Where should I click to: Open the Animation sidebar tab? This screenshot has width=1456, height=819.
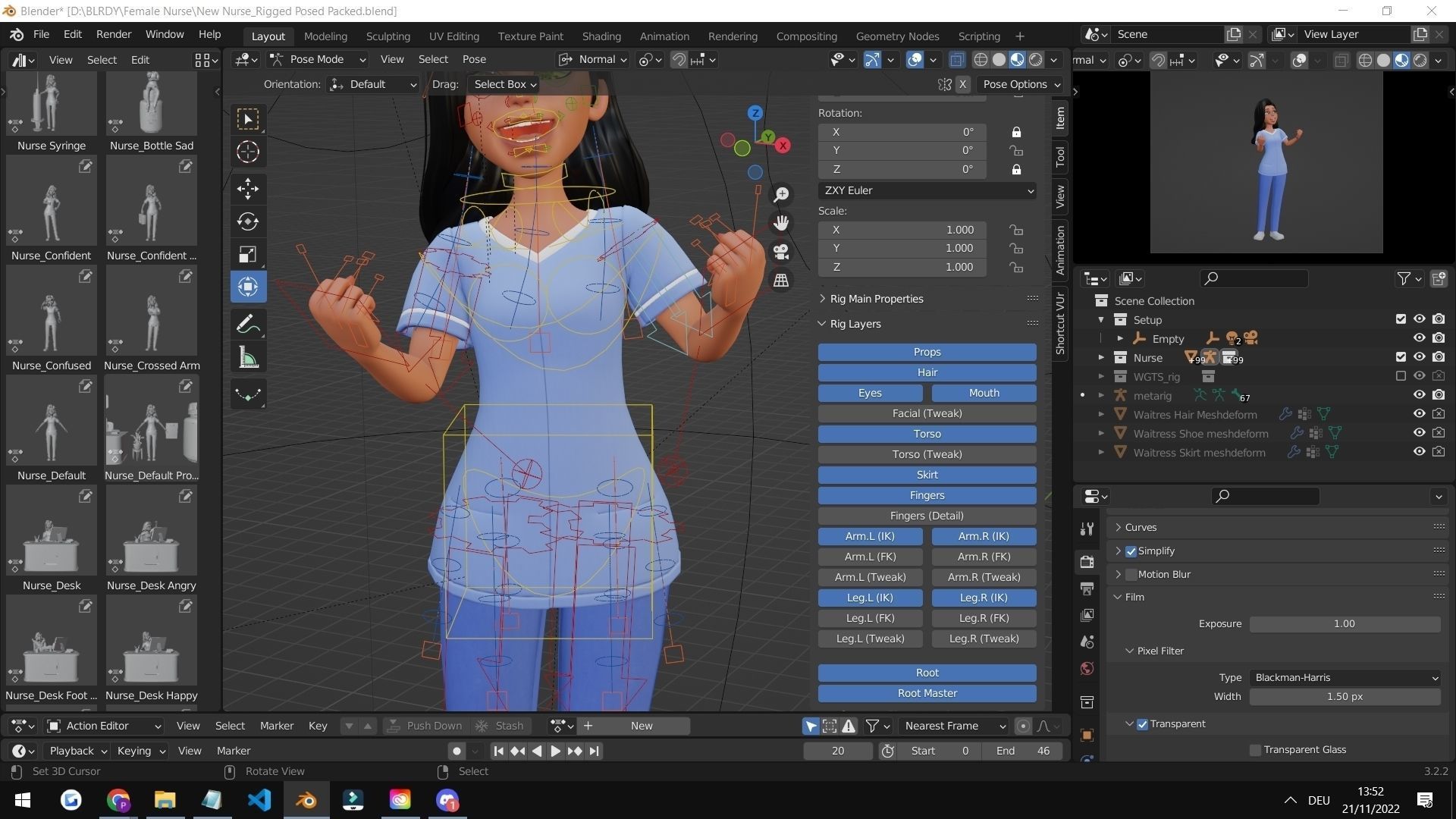click(1060, 250)
